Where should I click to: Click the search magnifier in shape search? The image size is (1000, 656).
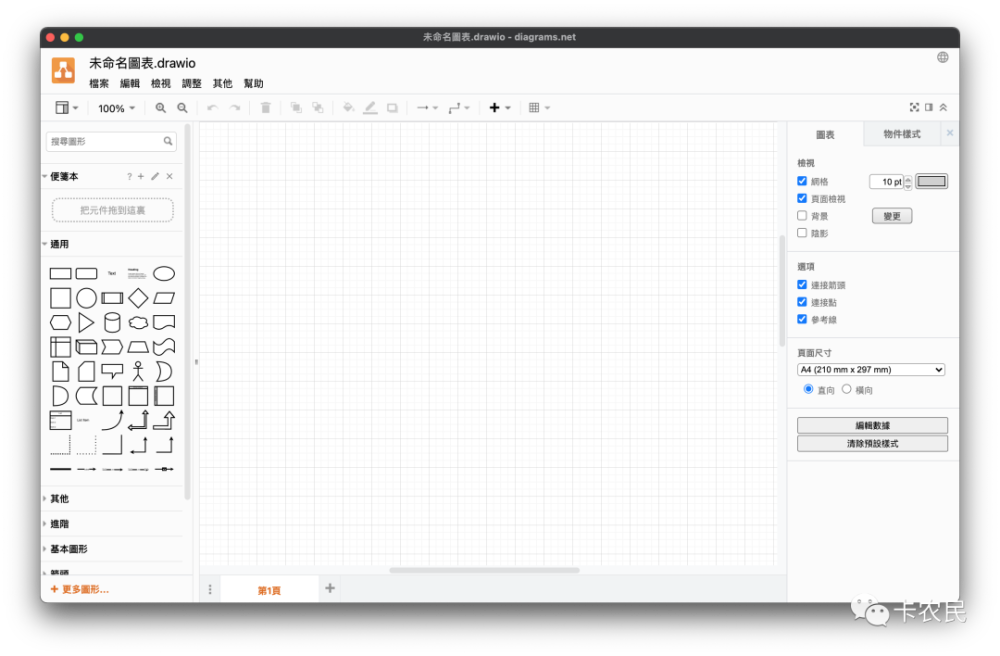[x=168, y=141]
